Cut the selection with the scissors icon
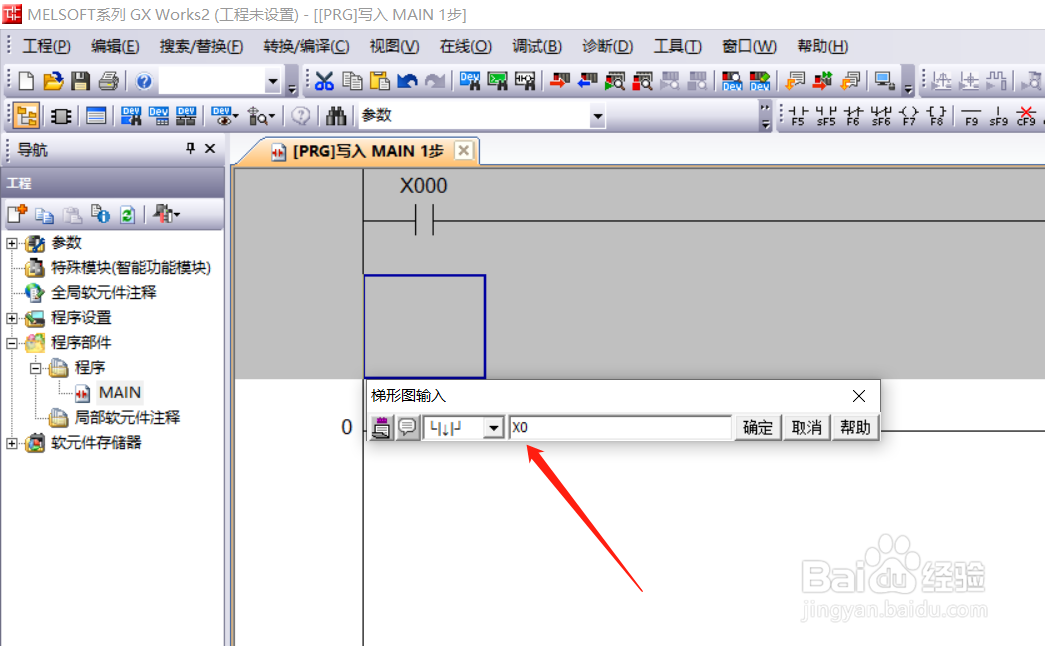This screenshot has width=1045, height=646. click(324, 81)
